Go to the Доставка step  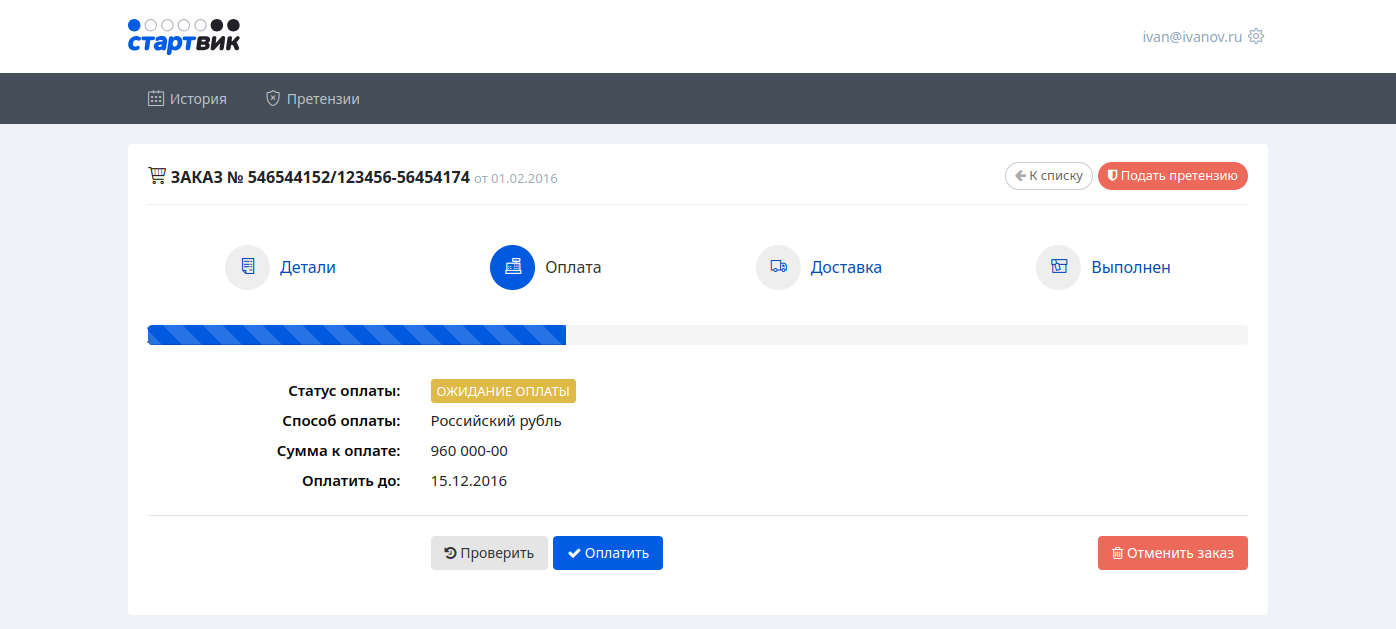pos(846,268)
